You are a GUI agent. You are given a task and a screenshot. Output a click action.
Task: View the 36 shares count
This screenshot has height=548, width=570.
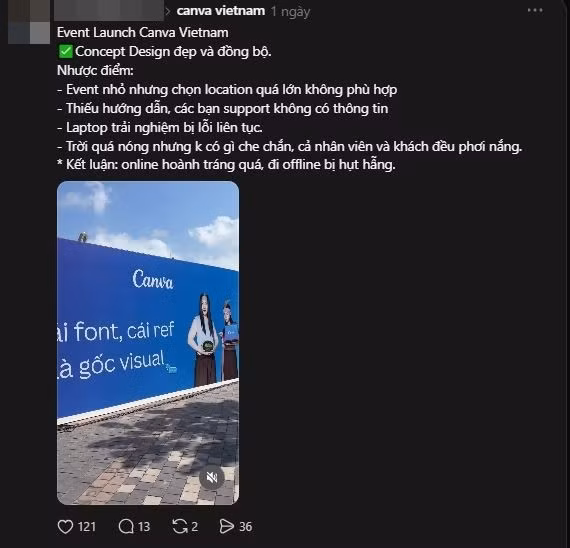click(245, 527)
